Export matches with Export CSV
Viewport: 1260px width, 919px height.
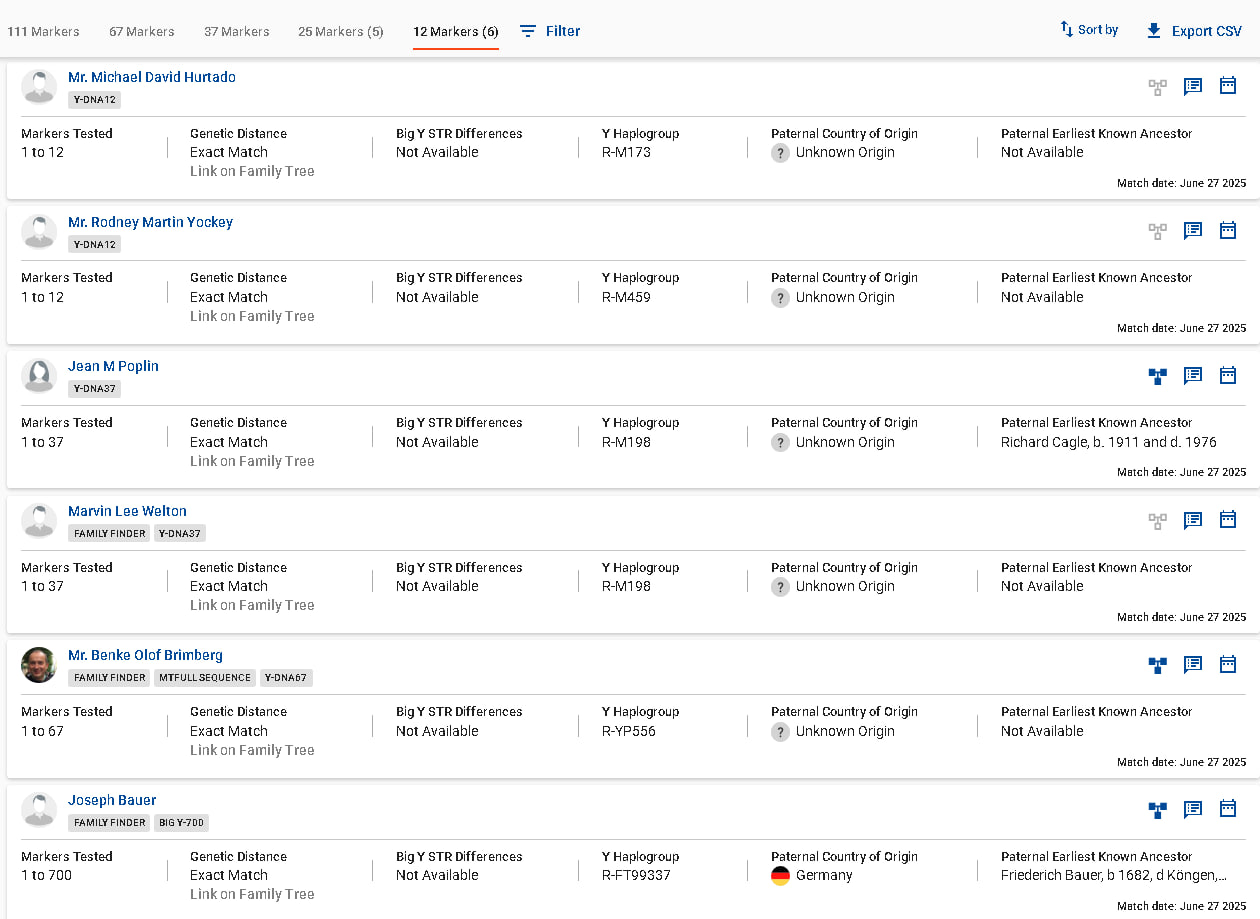(1194, 31)
